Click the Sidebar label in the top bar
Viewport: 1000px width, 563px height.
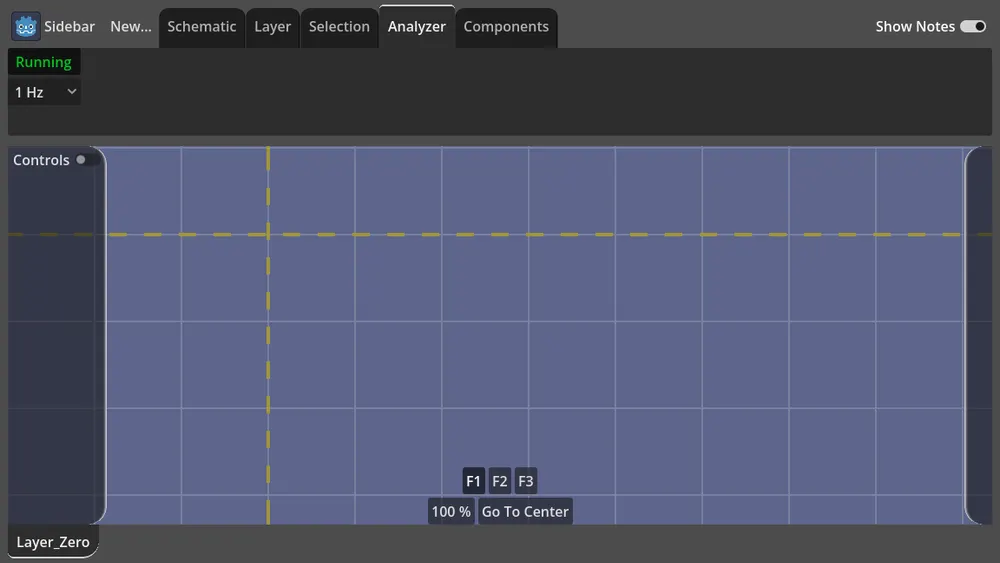click(x=69, y=27)
